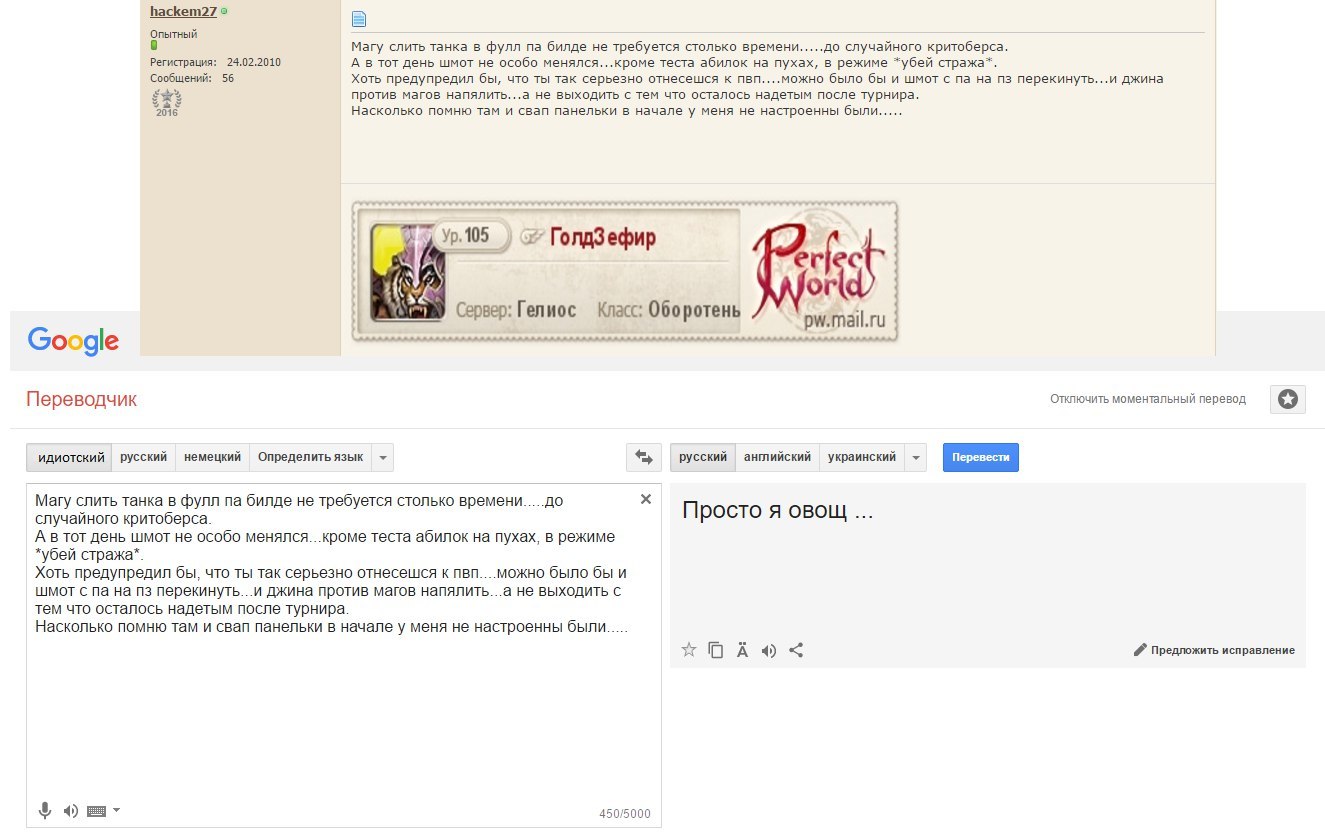Click the microphone voice input icon
Image resolution: width=1325 pixels, height=840 pixels.
(x=45, y=810)
